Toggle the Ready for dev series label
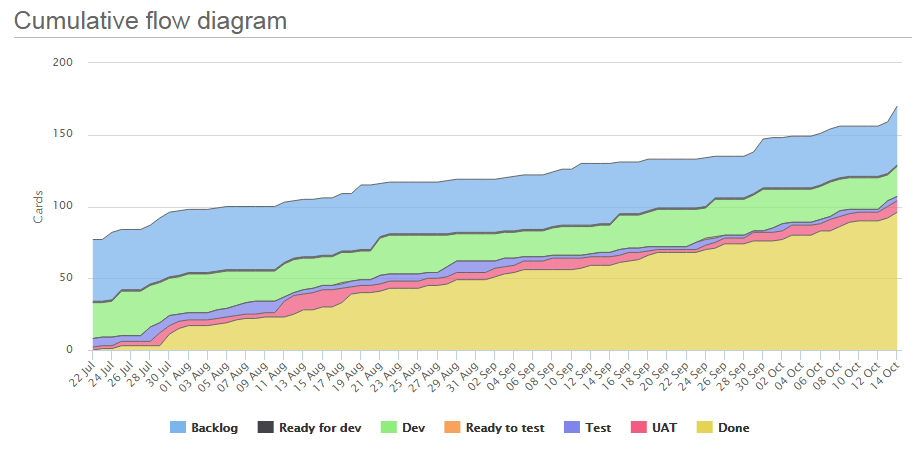 pyautogui.click(x=320, y=428)
